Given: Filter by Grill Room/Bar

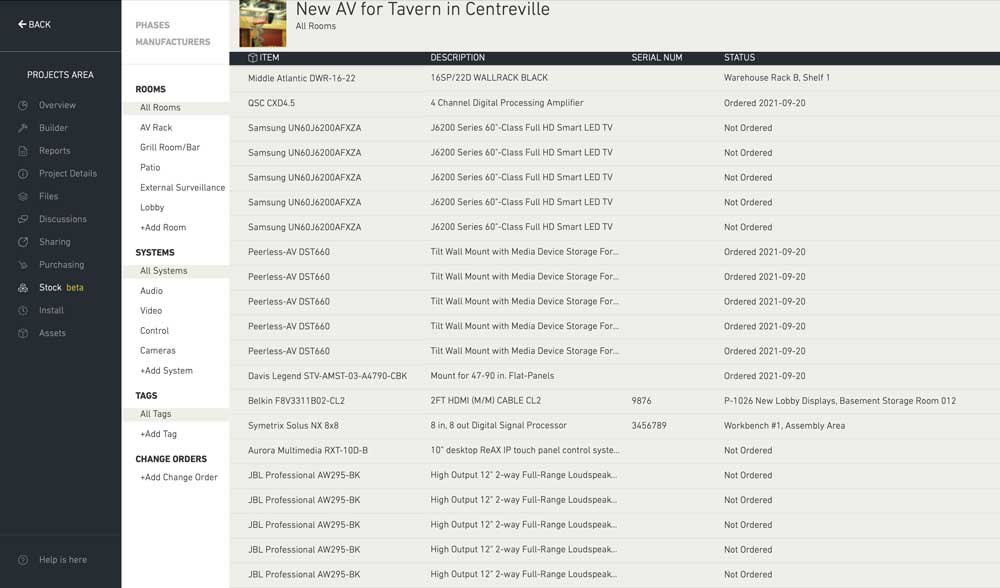Looking at the screenshot, I should (170, 147).
